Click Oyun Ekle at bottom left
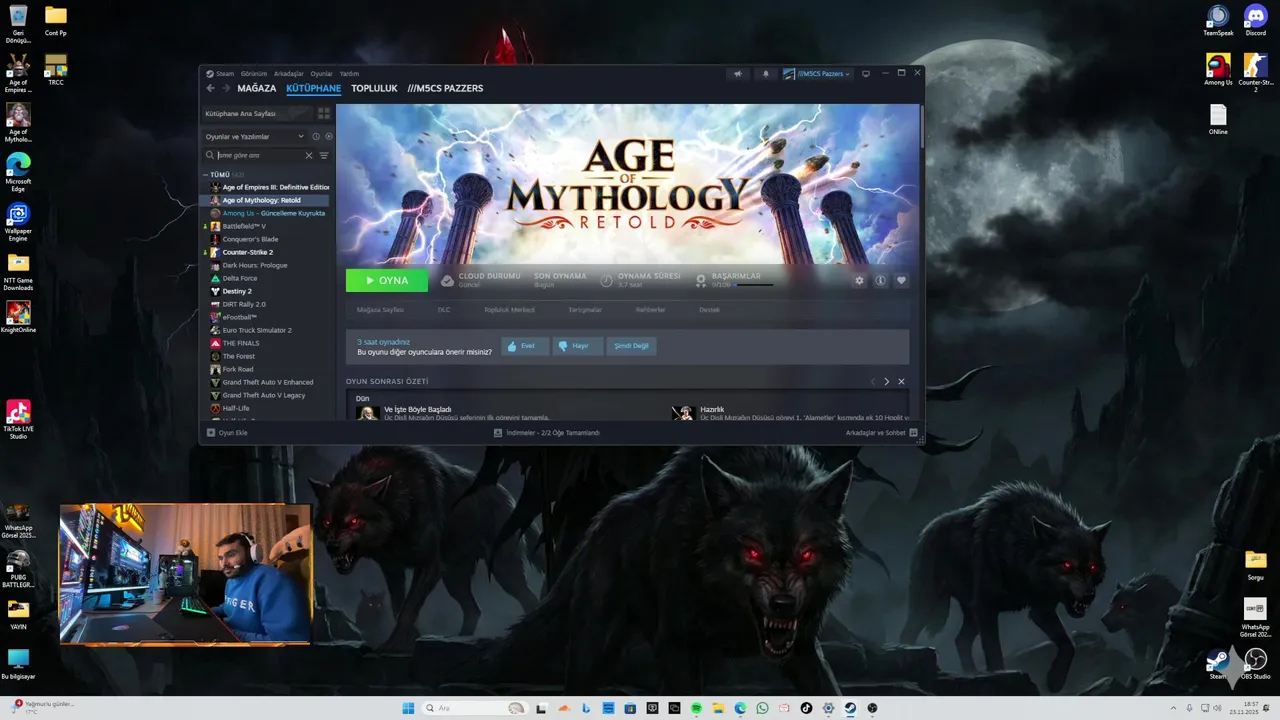1280x720 pixels. [227, 433]
